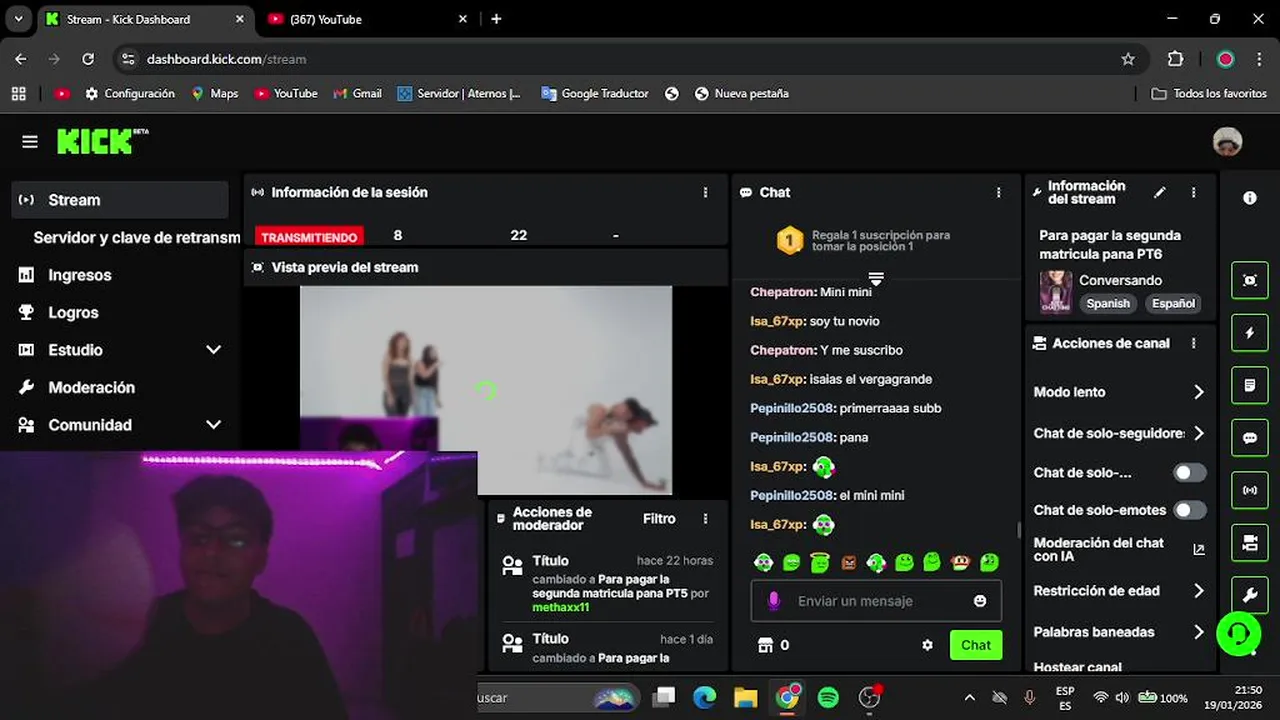This screenshot has height=720, width=1280.
Task: Expand the Estudio sidebar section
Action: coord(213,350)
